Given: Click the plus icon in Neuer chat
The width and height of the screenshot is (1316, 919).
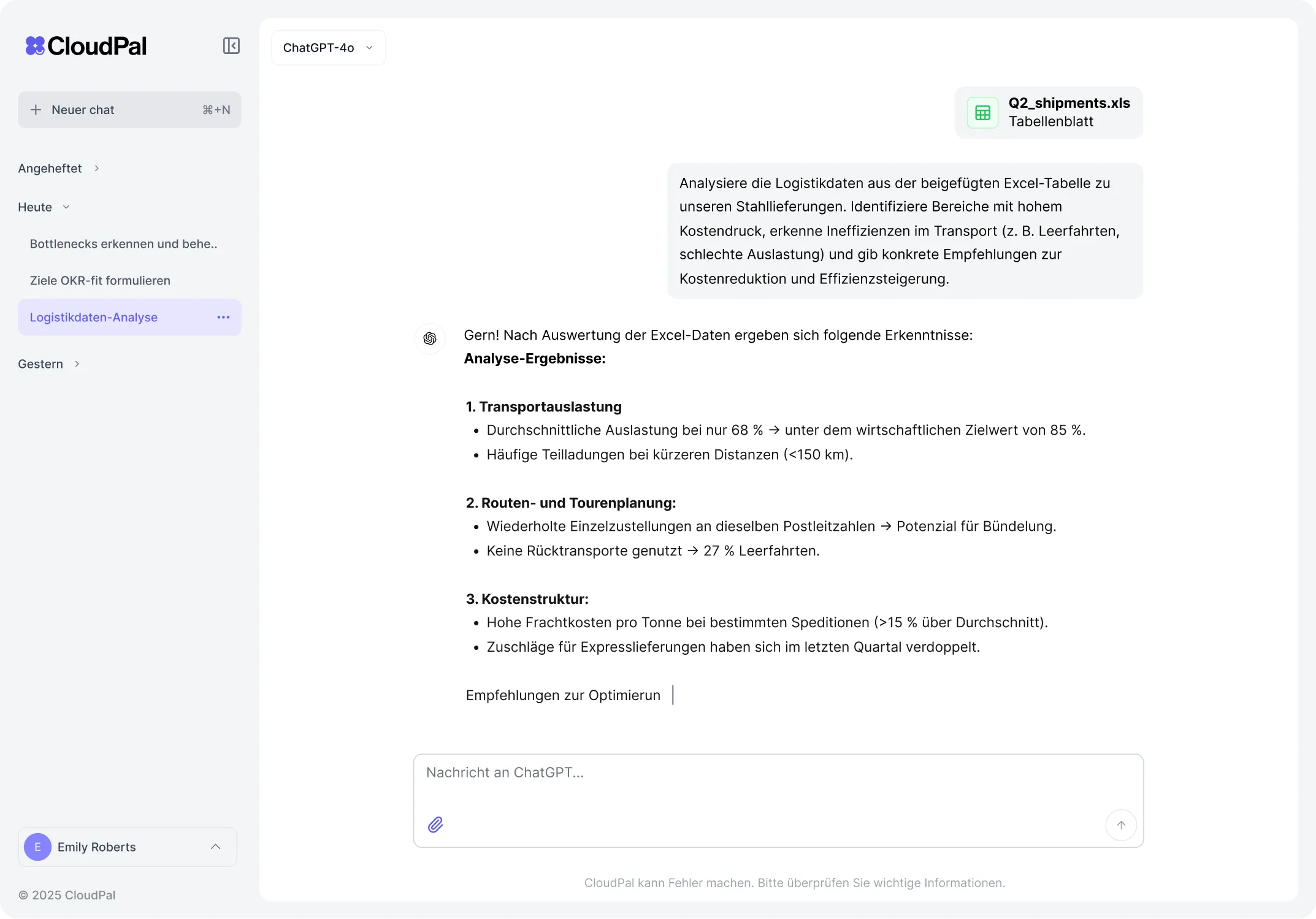Looking at the screenshot, I should [x=36, y=110].
